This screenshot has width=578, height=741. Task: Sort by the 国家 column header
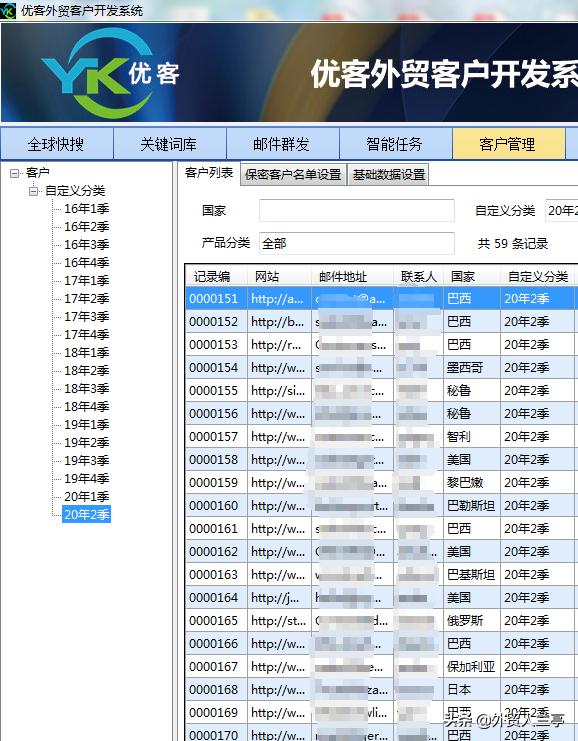(x=472, y=276)
